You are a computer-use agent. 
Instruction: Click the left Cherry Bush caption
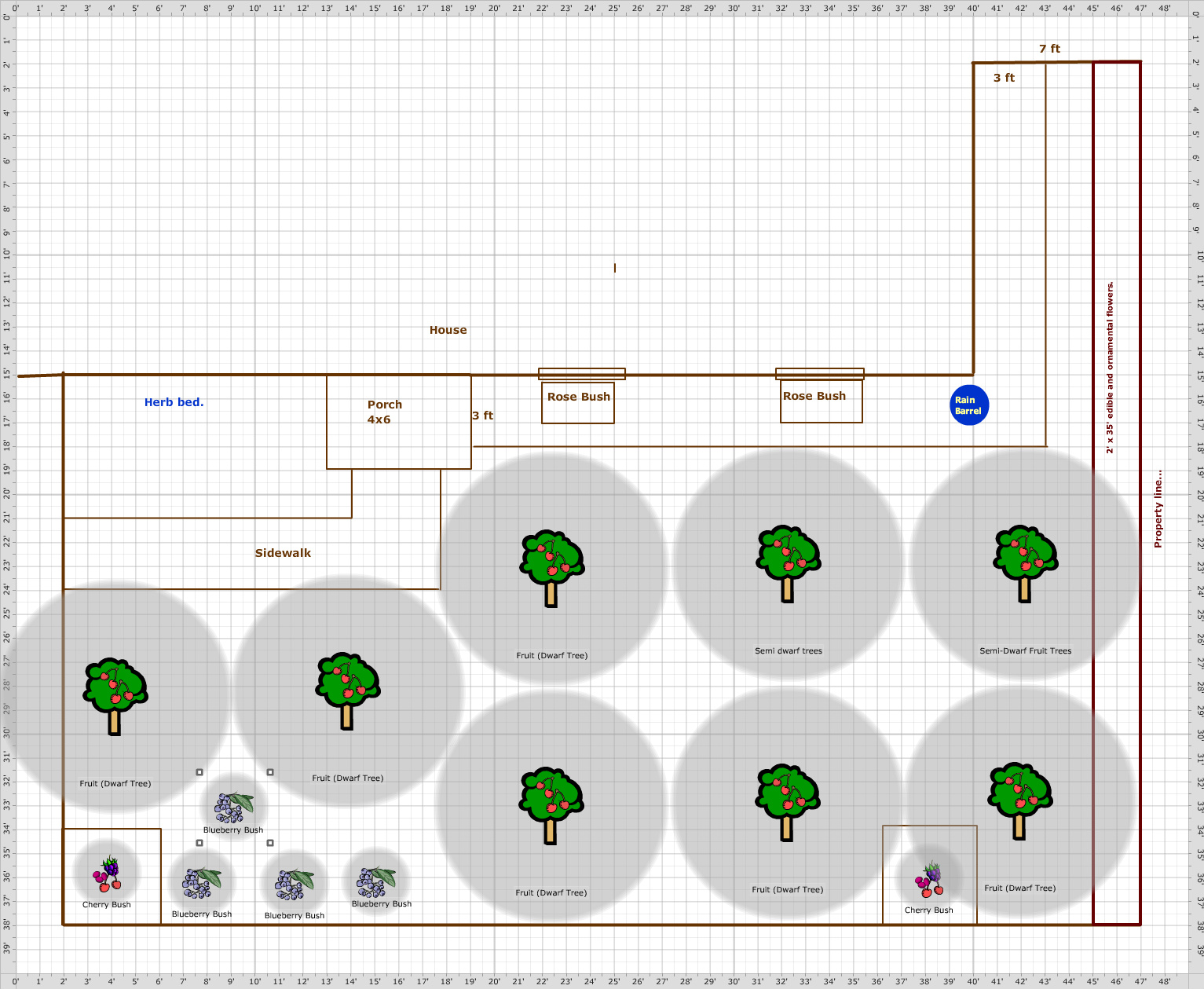pos(107,905)
